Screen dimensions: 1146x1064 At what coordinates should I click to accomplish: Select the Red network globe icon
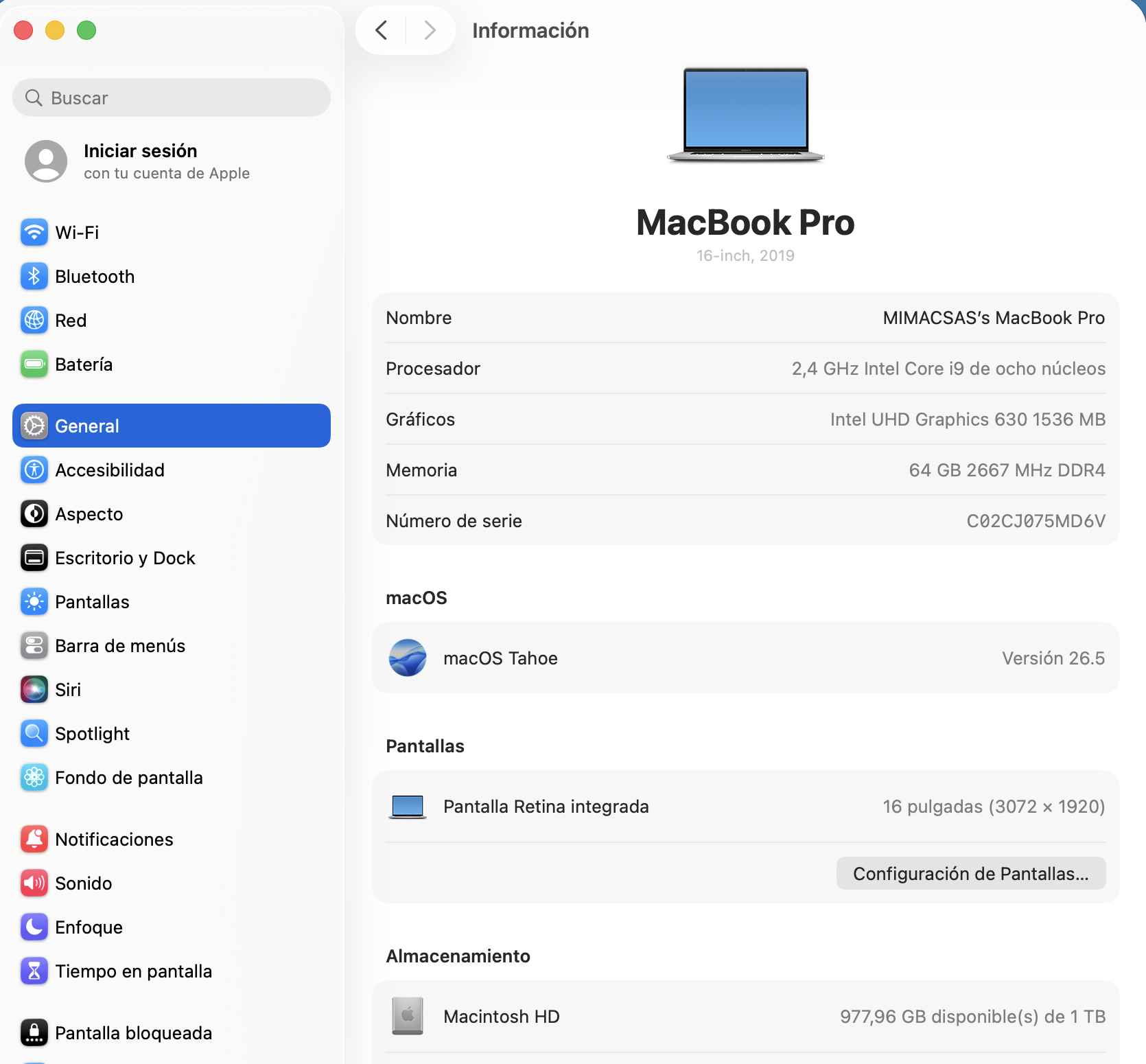(34, 320)
